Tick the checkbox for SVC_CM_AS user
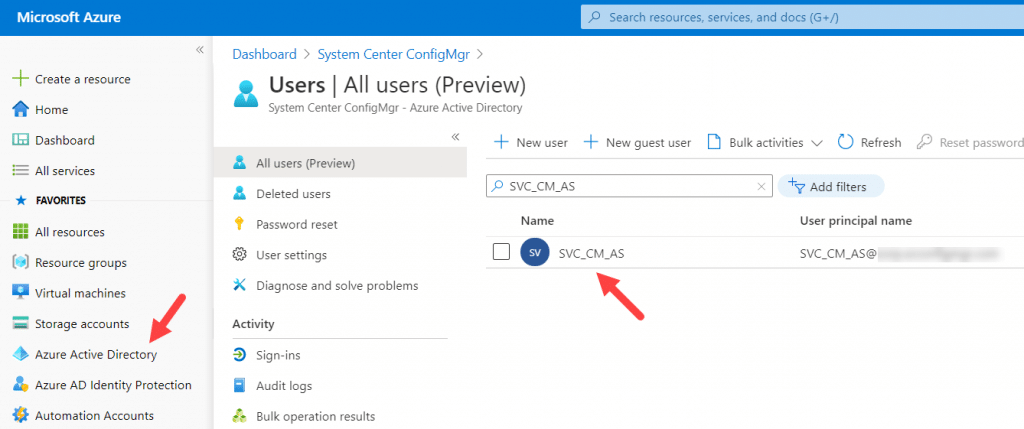 [x=501, y=251]
